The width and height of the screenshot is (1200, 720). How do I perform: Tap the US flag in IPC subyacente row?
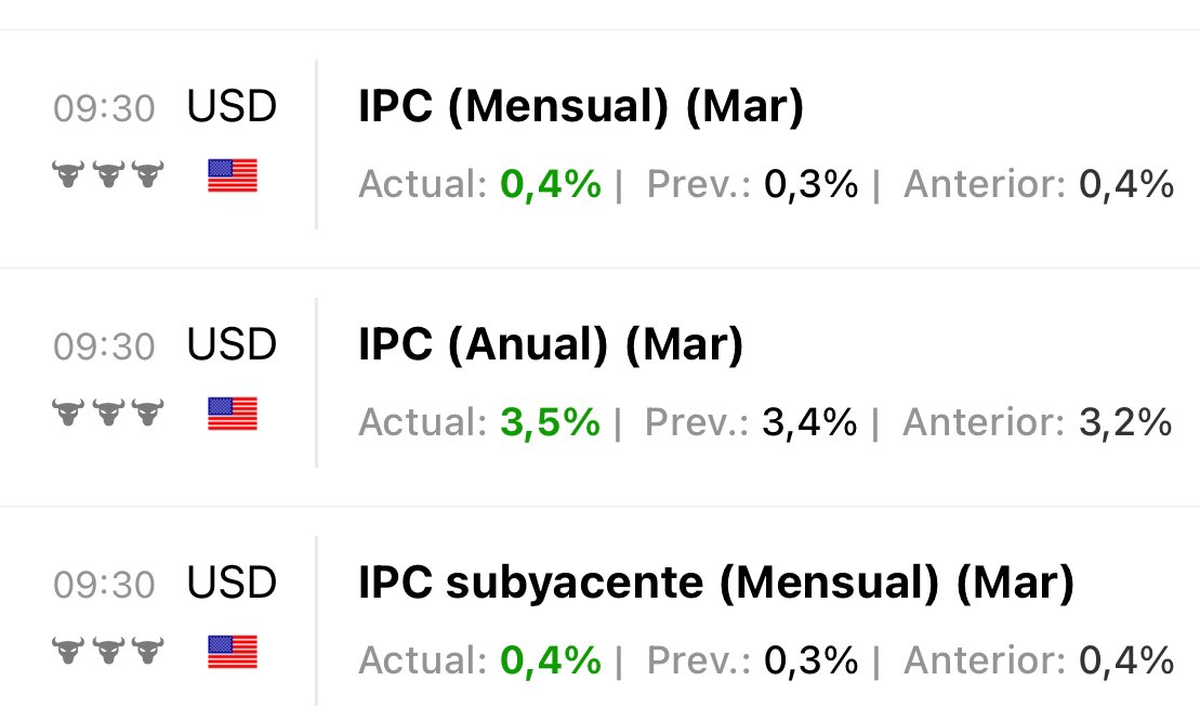pyautogui.click(x=233, y=652)
